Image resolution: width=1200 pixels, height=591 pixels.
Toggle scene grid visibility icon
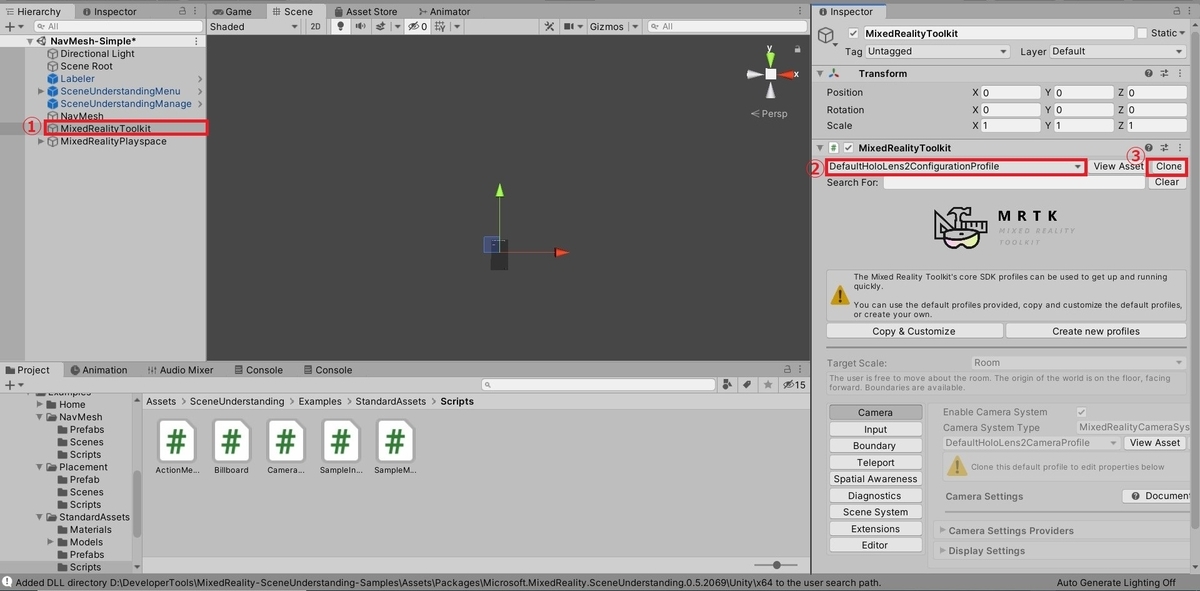(x=440, y=27)
